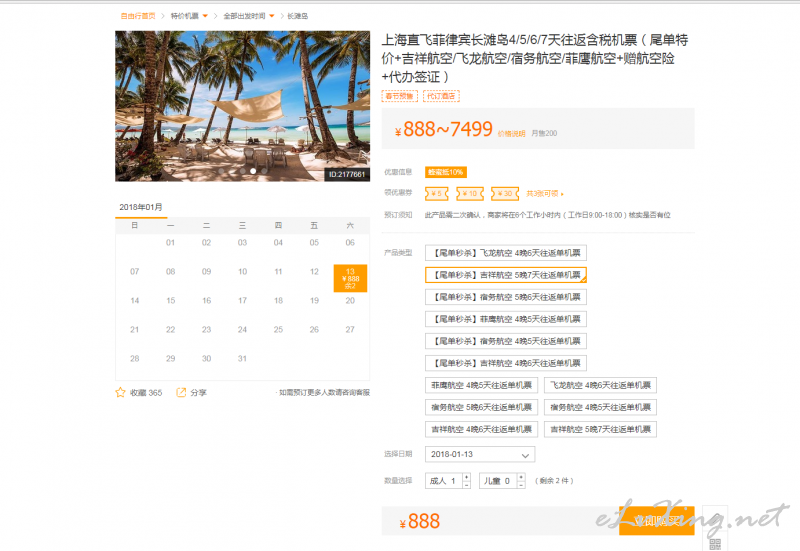Click the 蜂蜜抵10% discount badge
This screenshot has height=551, width=800.
click(x=445, y=172)
